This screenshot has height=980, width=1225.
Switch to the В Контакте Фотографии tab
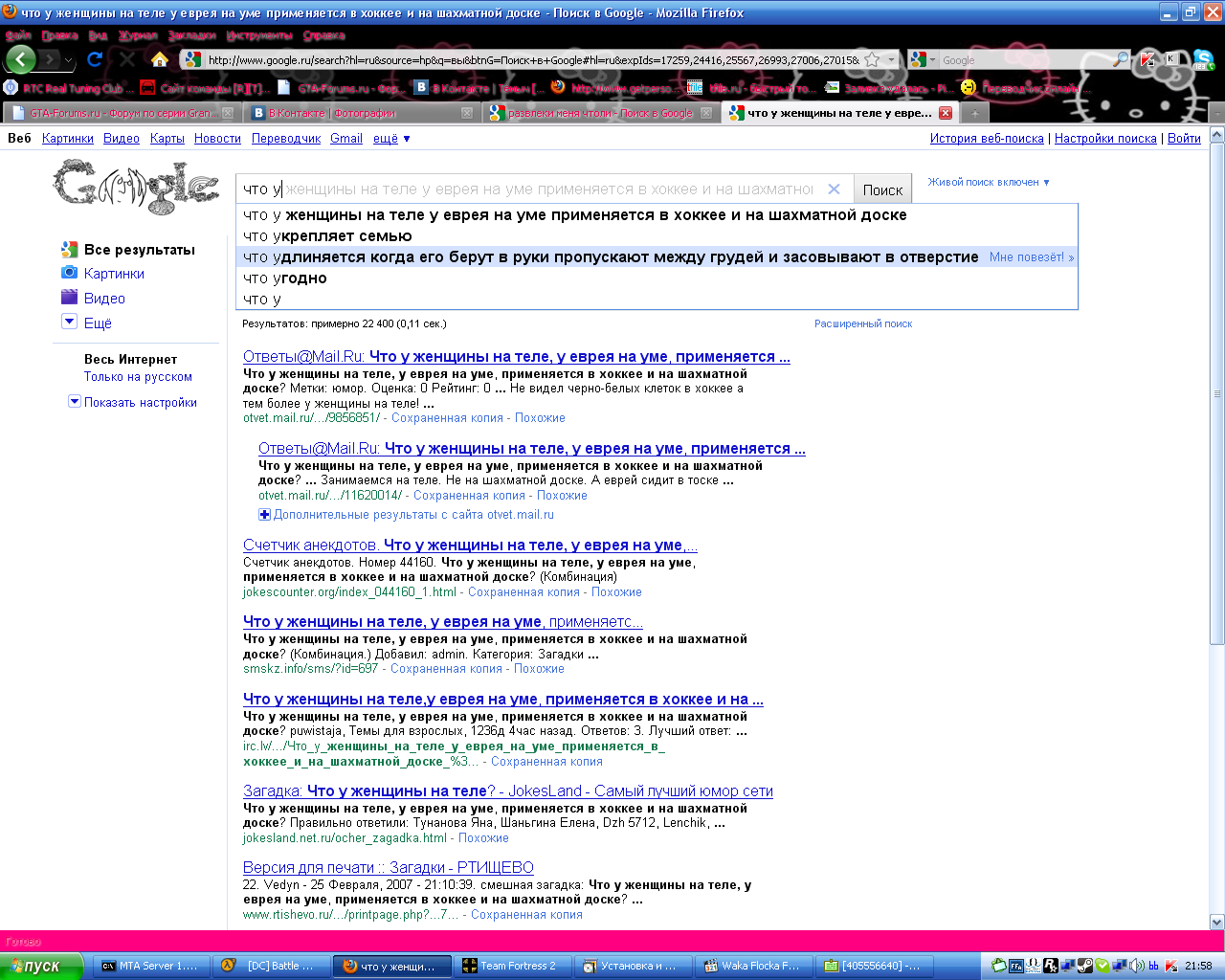(361, 113)
